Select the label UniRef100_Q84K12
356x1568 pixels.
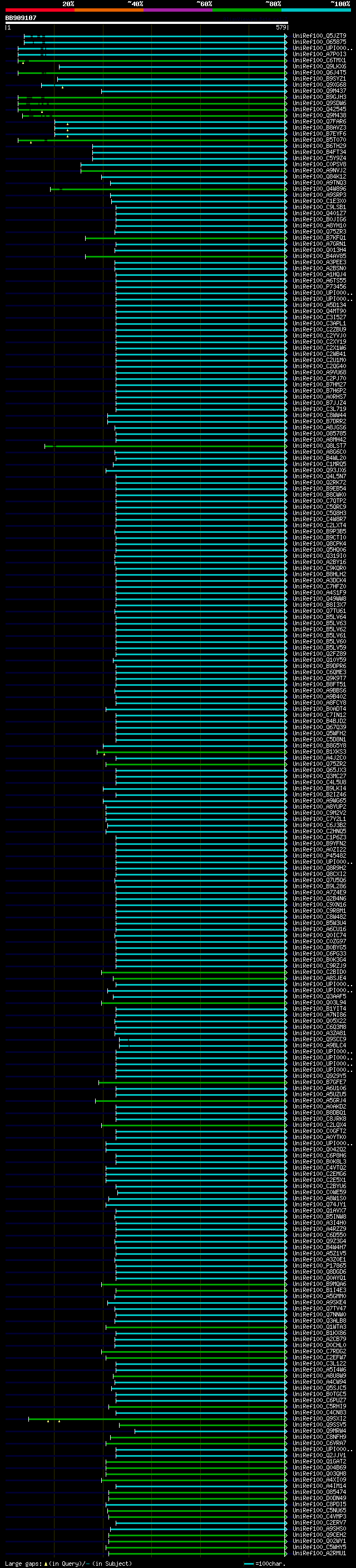pos(319,176)
